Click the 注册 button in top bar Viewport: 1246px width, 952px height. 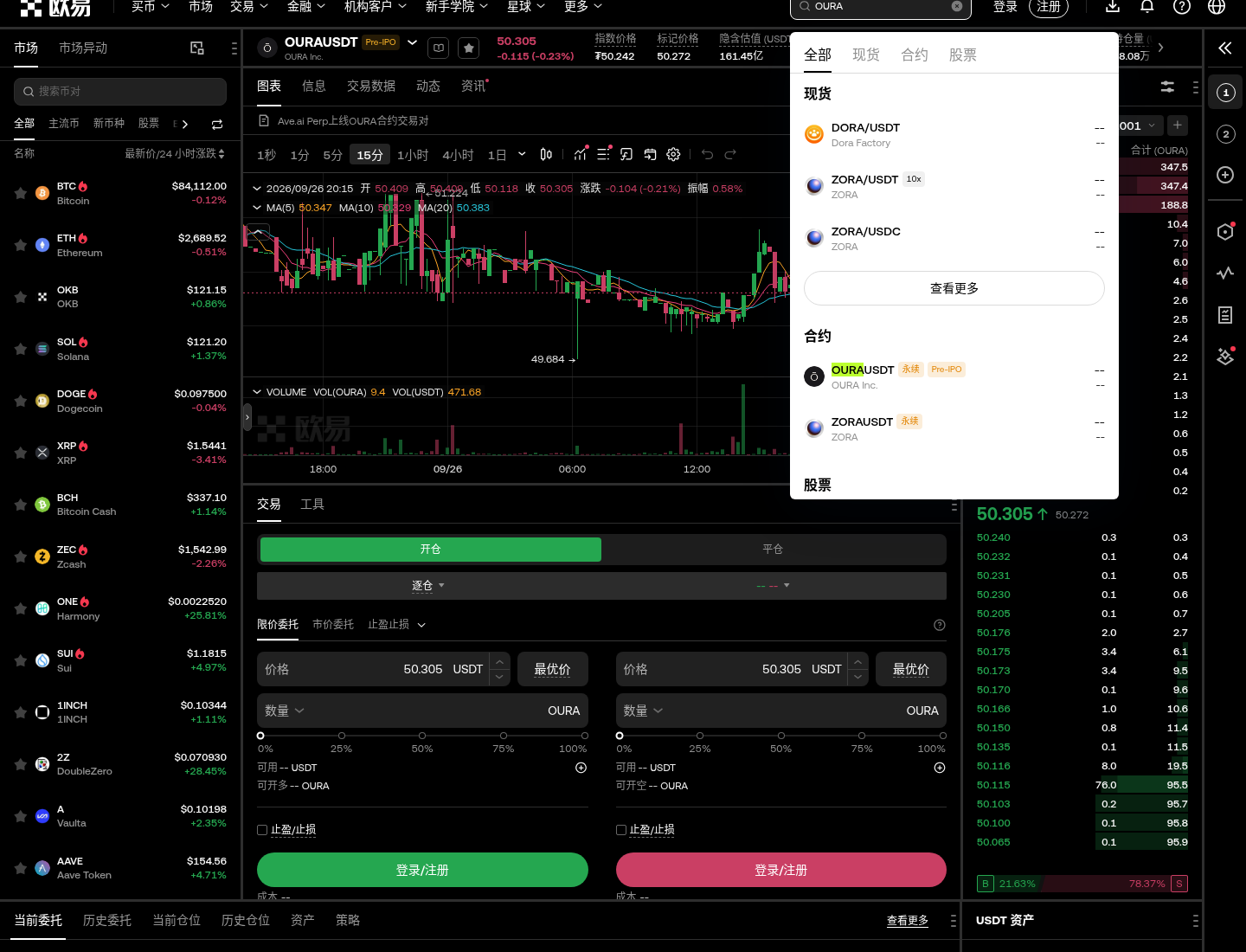[1049, 6]
